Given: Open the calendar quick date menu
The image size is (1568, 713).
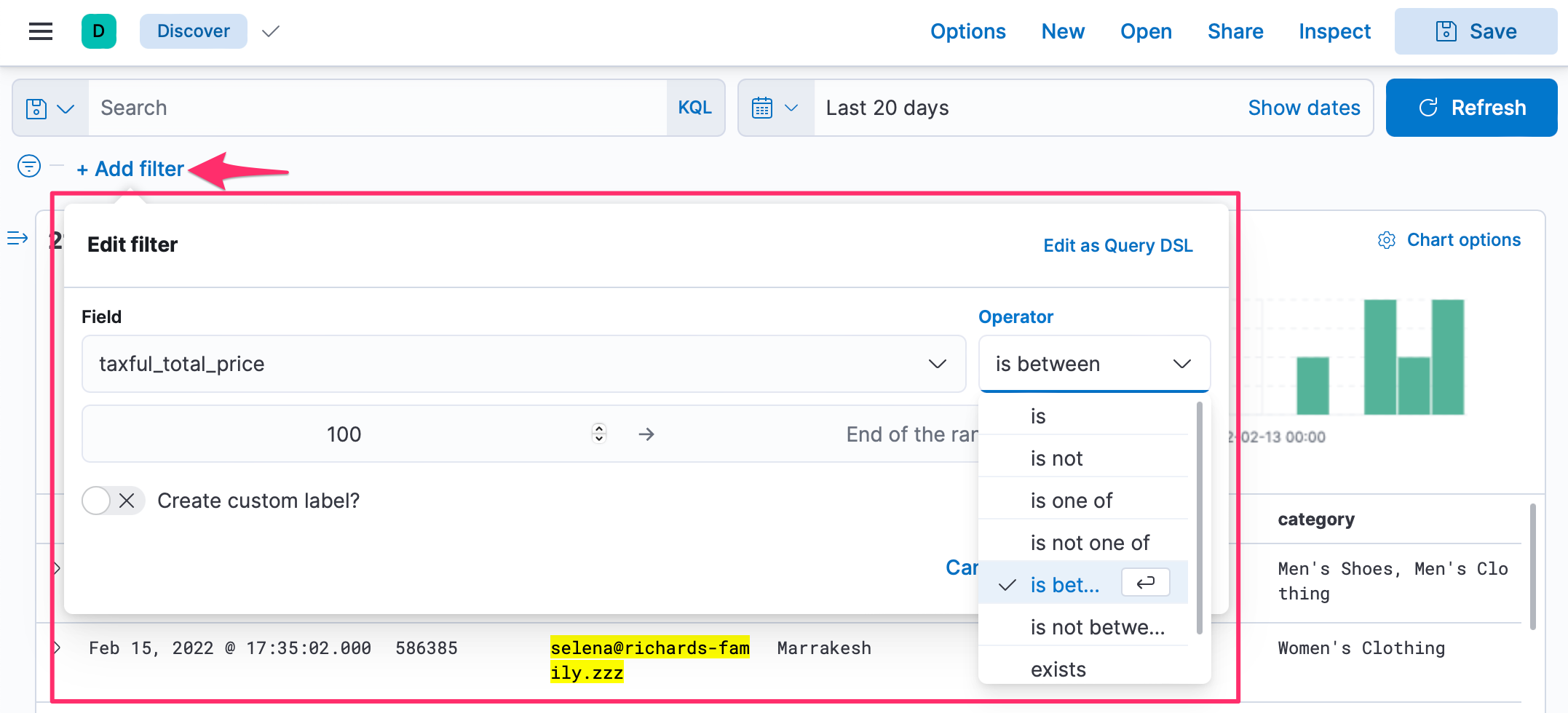Looking at the screenshot, I should (x=775, y=108).
